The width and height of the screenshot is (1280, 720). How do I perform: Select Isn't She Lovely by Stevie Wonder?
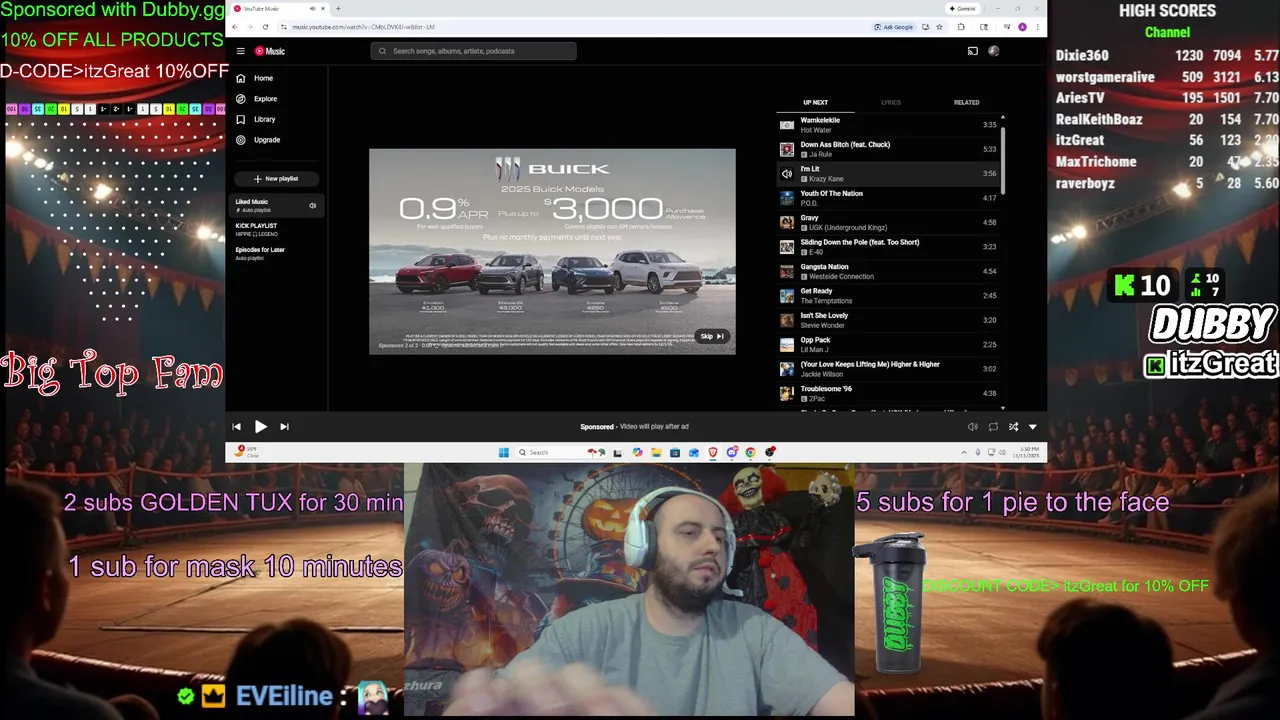pos(888,320)
